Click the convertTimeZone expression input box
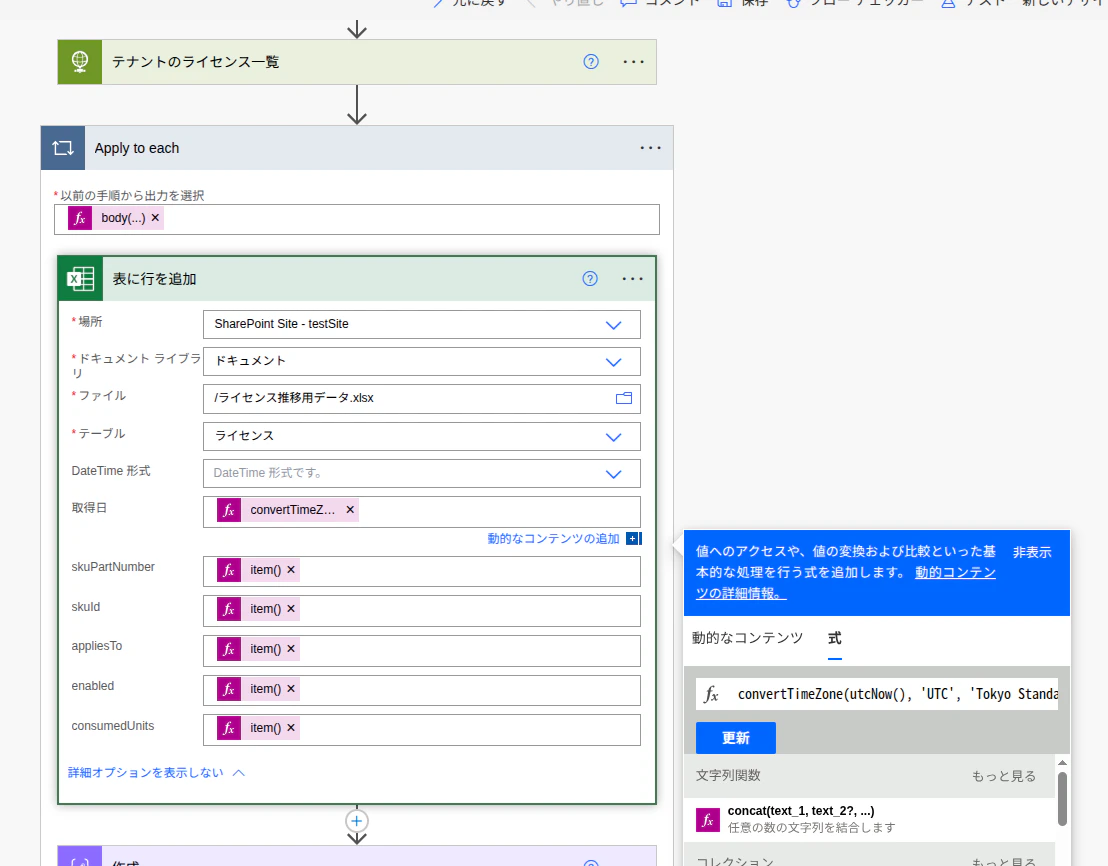 877,694
